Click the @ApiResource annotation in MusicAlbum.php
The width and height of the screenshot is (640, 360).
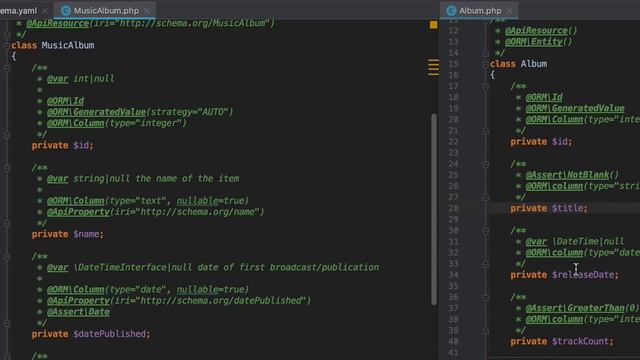(58, 23)
